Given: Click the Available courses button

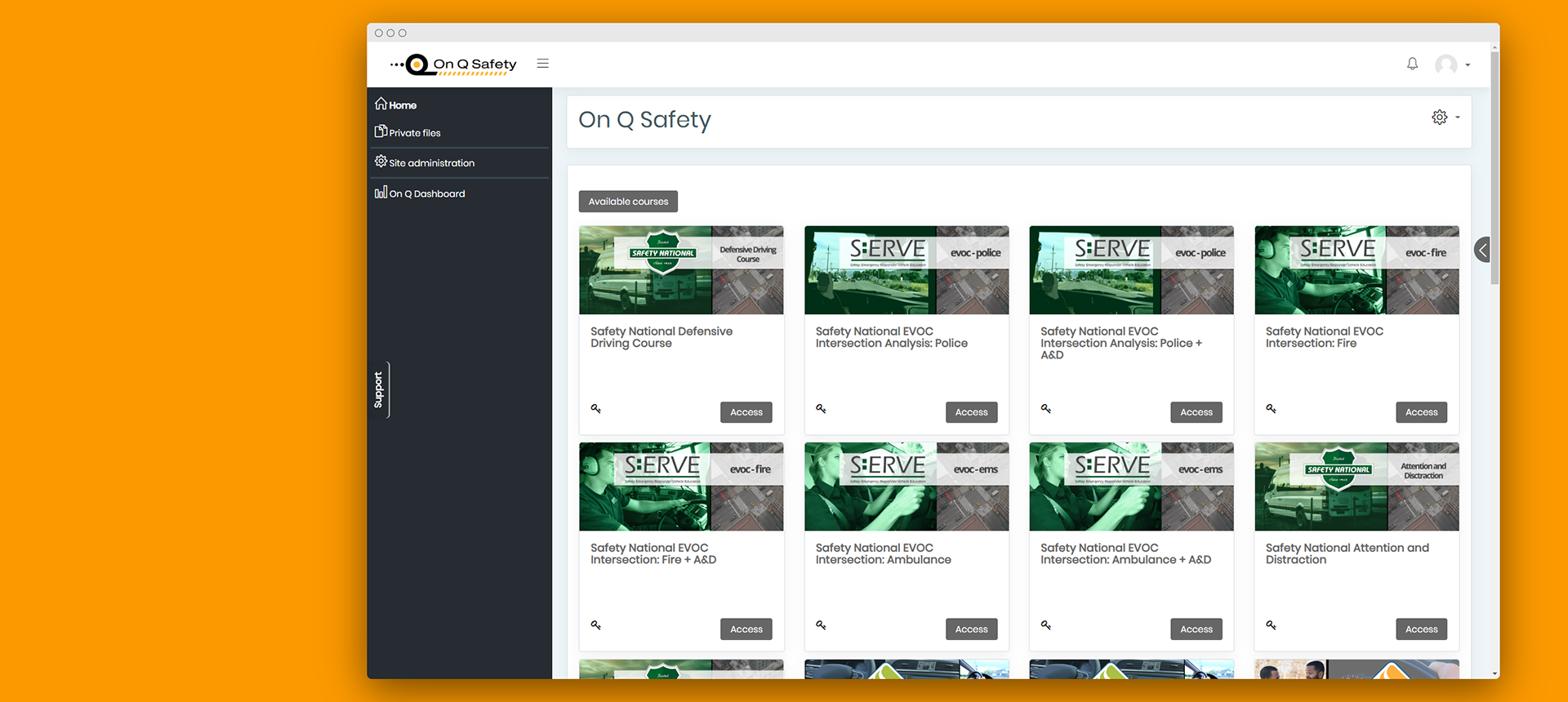Looking at the screenshot, I should [x=628, y=202].
